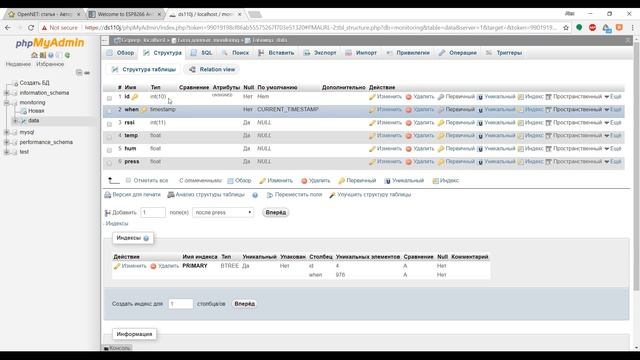
Task: Open the Операции tab
Action: click(x=458, y=53)
